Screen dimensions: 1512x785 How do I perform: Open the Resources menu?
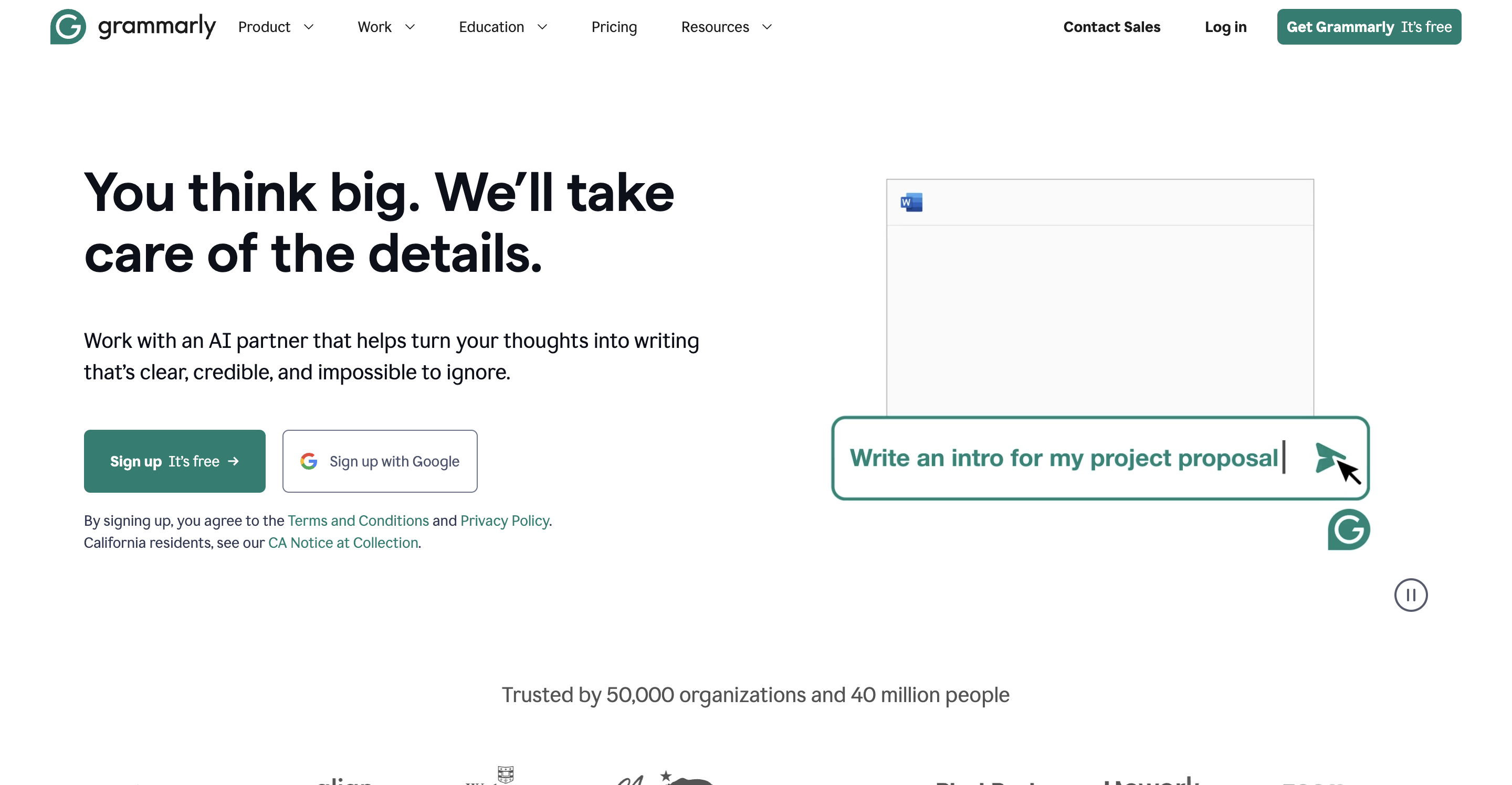coord(715,27)
